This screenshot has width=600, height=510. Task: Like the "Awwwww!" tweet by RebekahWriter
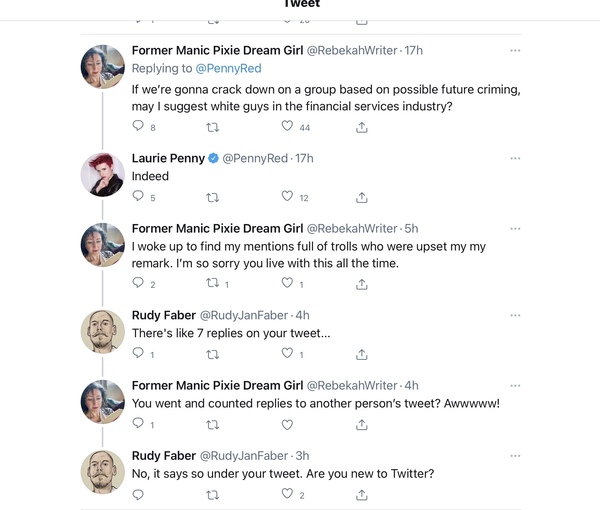[287, 425]
